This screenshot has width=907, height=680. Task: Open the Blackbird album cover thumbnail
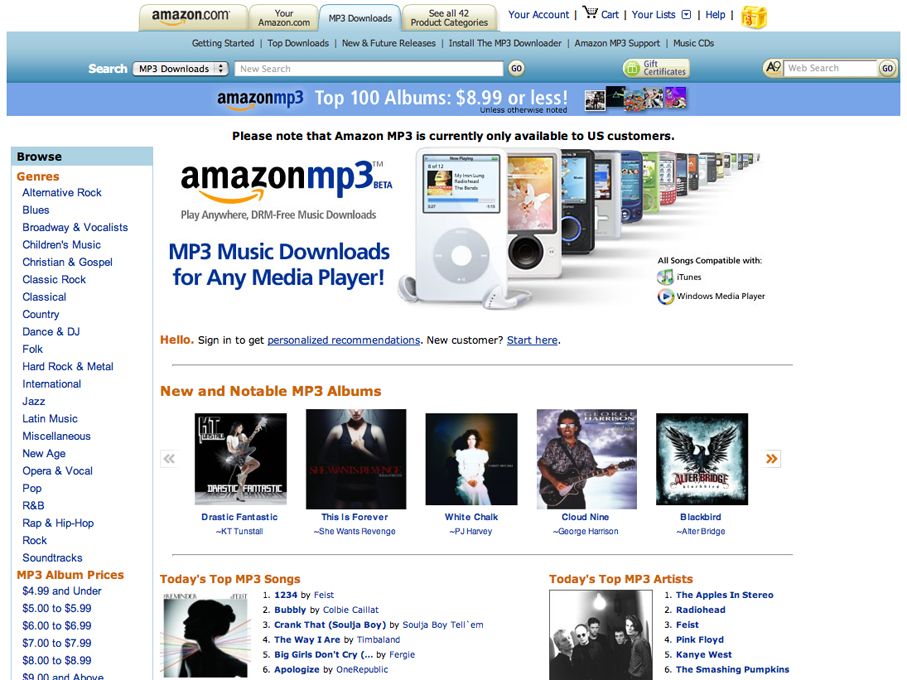click(x=702, y=459)
